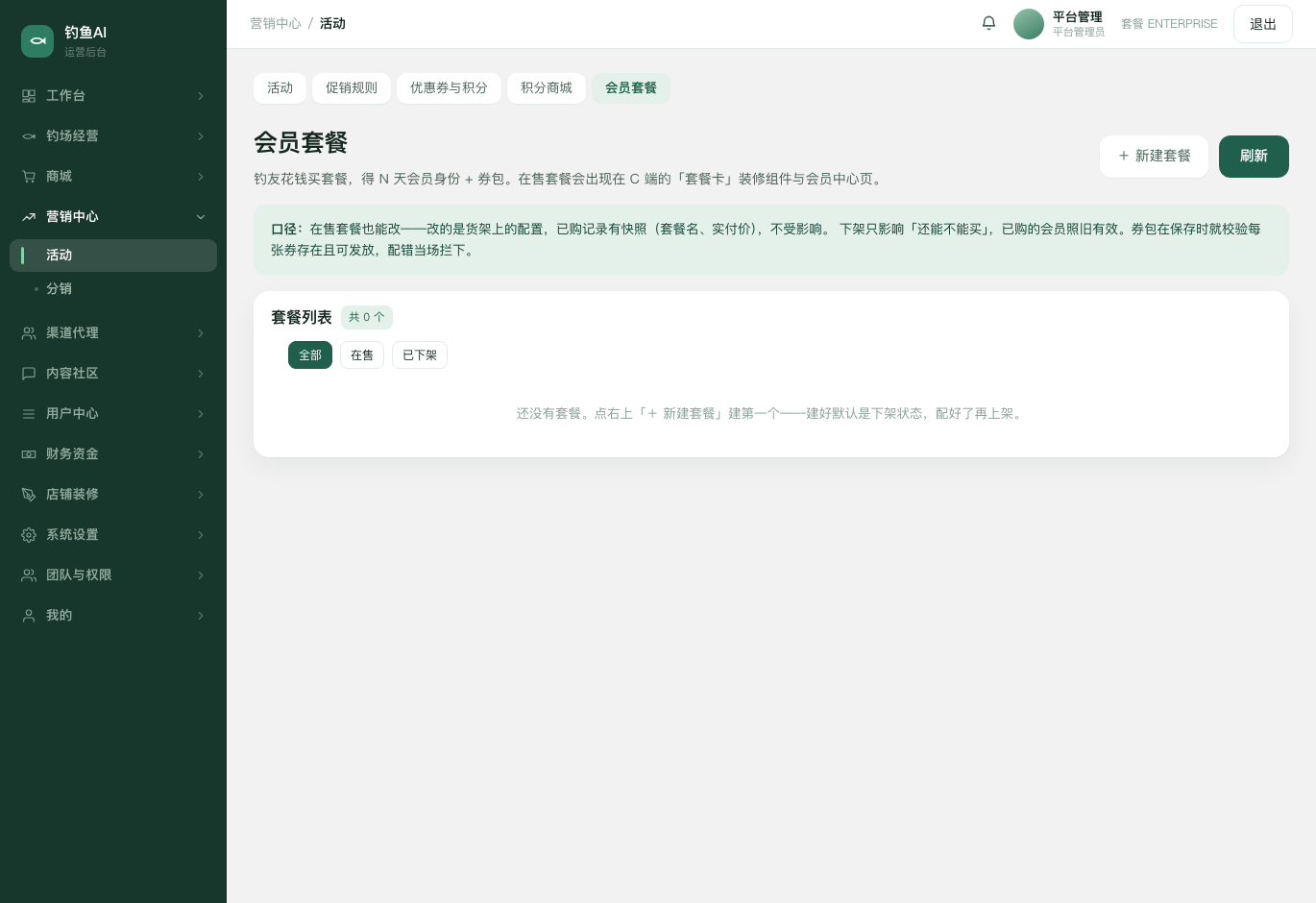The width and height of the screenshot is (1316, 903).
Task: Click the 共 0 个 count badge
Action: click(367, 318)
